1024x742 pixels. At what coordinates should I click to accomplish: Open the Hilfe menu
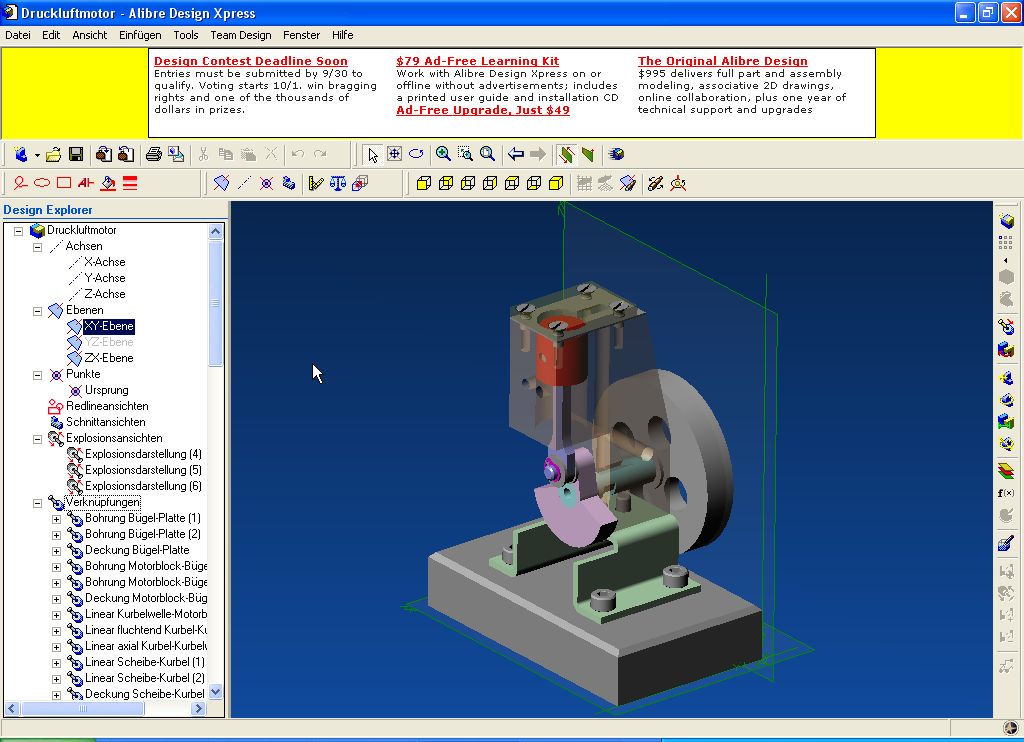pos(342,35)
